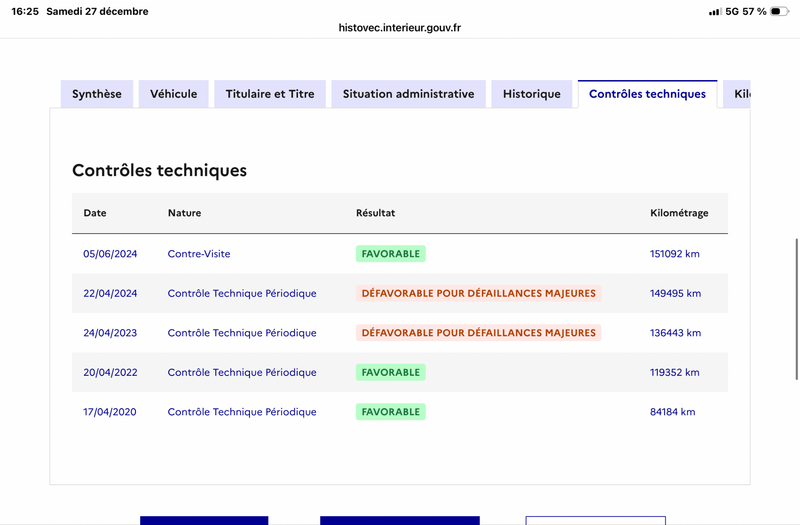Click the 05/06/2024 Contre-Visite date
This screenshot has width=800, height=525.
pyautogui.click(x=110, y=254)
